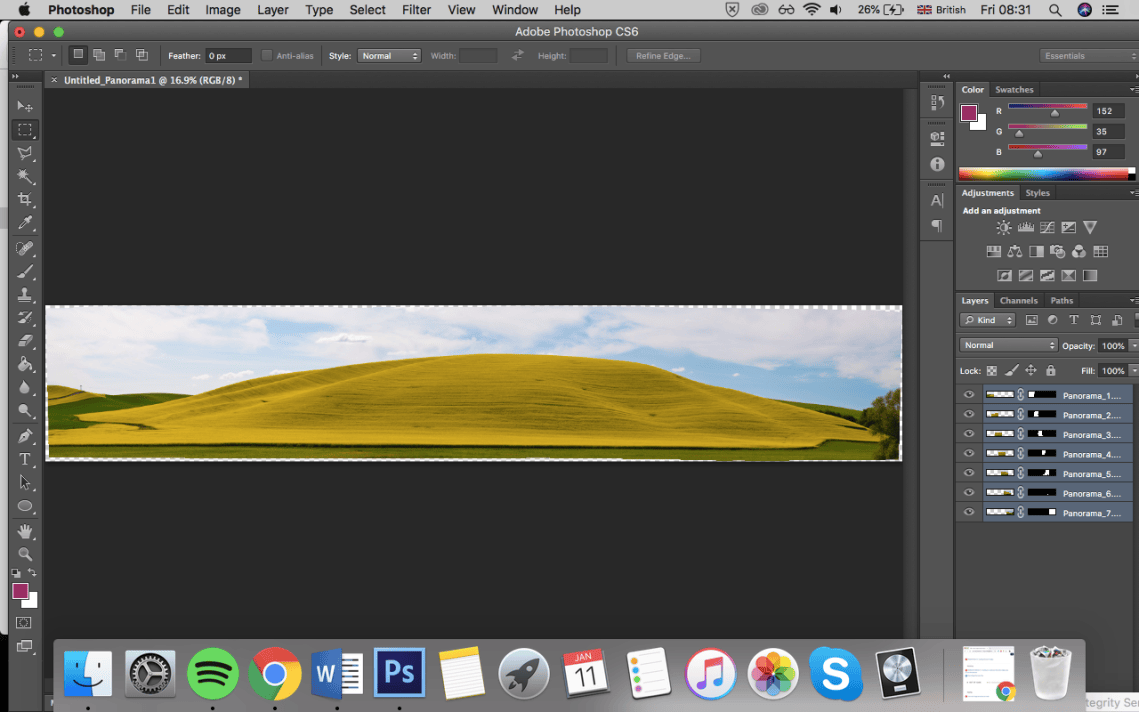Expand the Fill slider arrow
Viewport: 1139px width, 712px height.
coord(1133,371)
